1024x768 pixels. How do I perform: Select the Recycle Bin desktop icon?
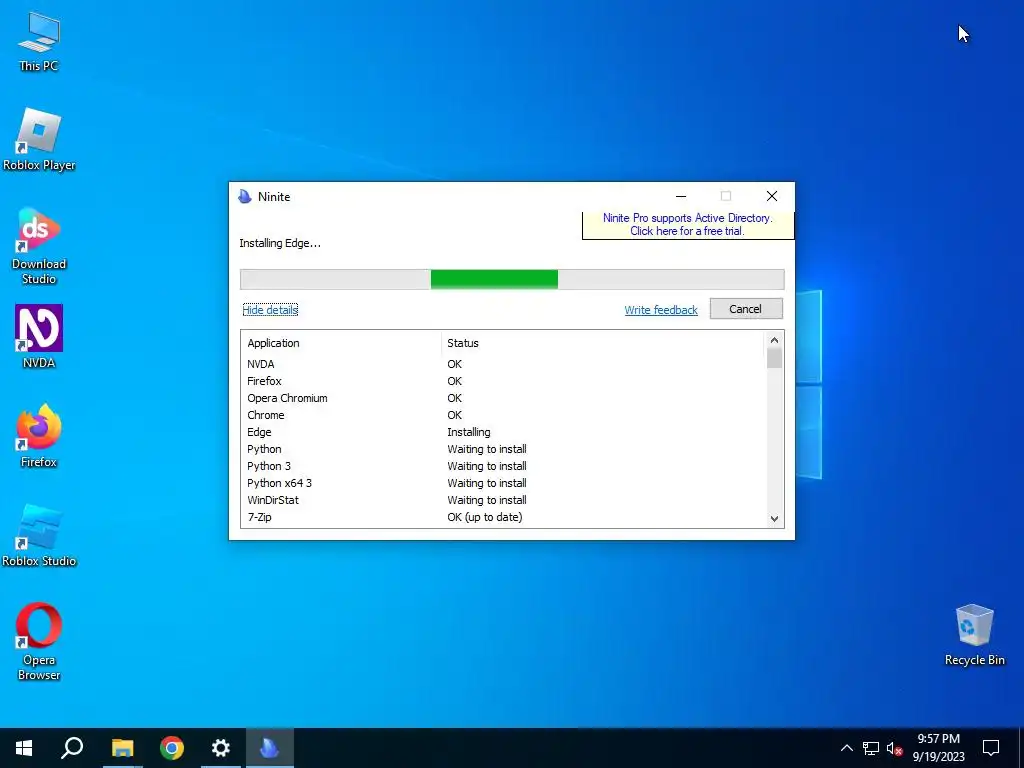(974, 635)
